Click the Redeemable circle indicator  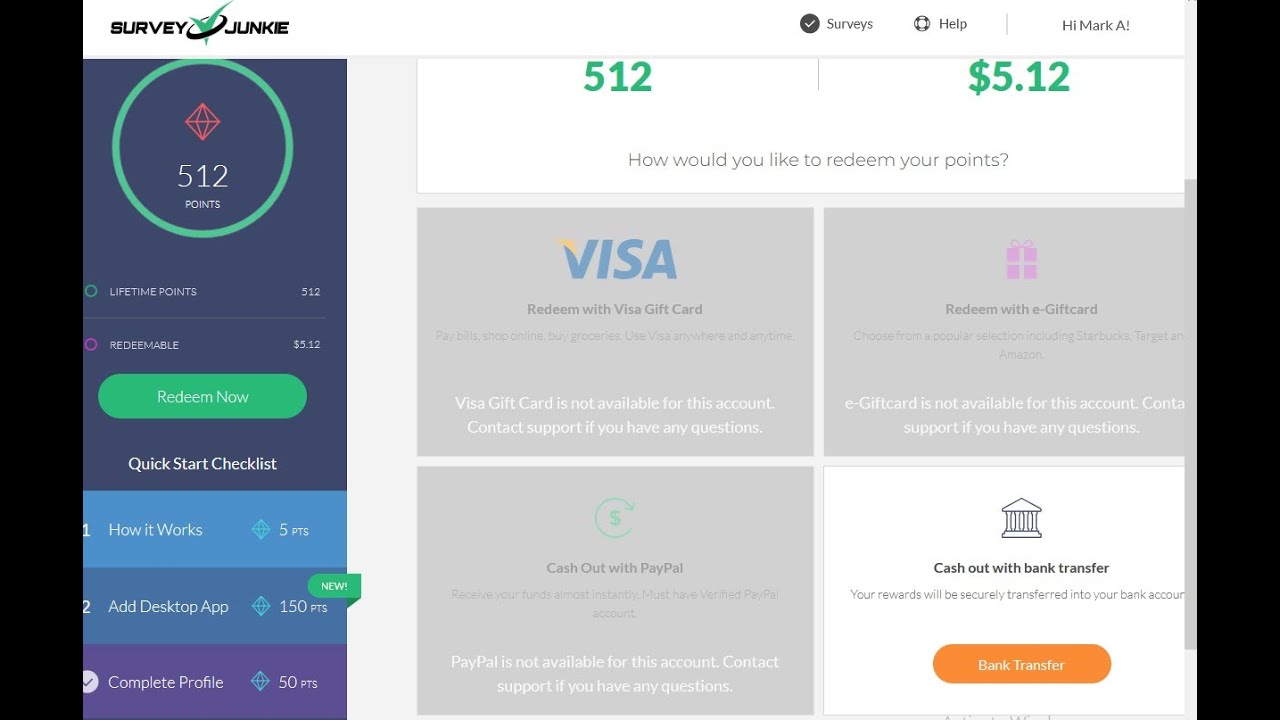[91, 344]
